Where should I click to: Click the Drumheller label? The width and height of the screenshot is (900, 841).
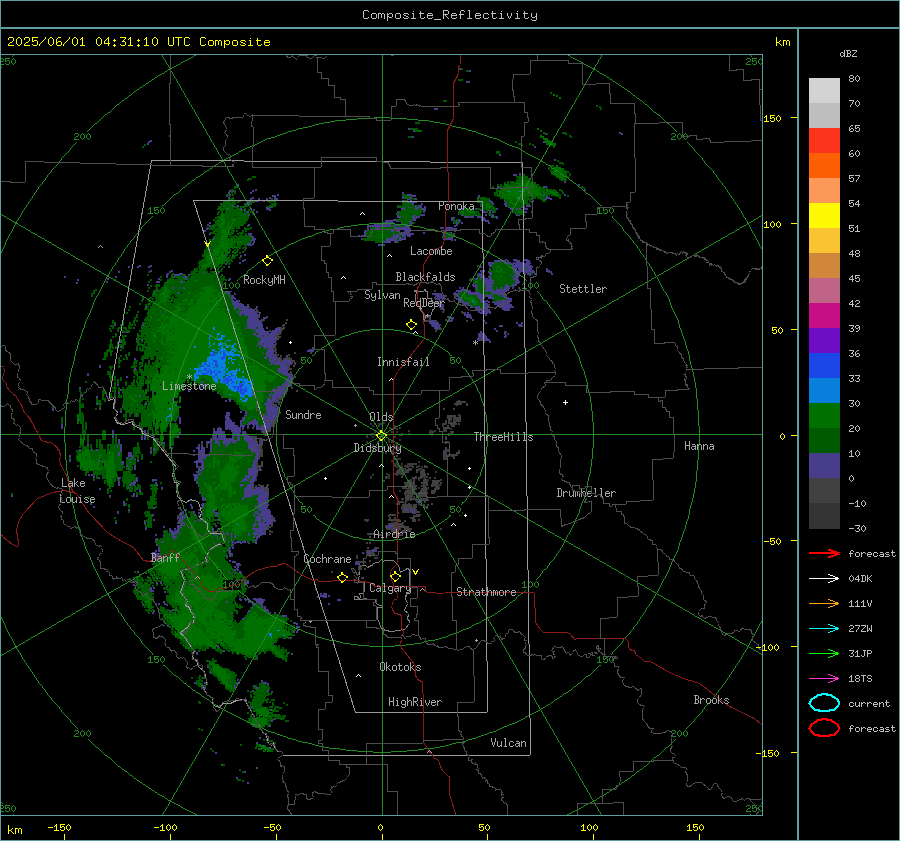(x=586, y=493)
